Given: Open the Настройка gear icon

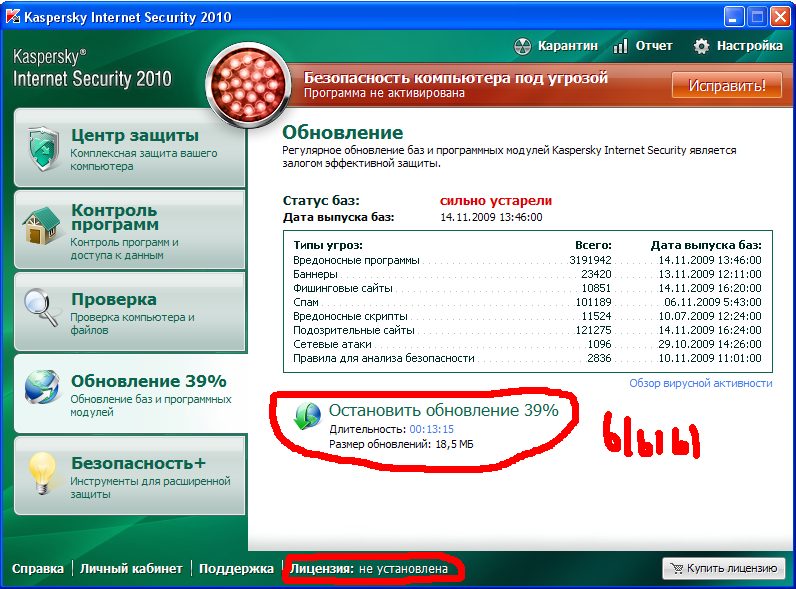Looking at the screenshot, I should click(x=702, y=46).
